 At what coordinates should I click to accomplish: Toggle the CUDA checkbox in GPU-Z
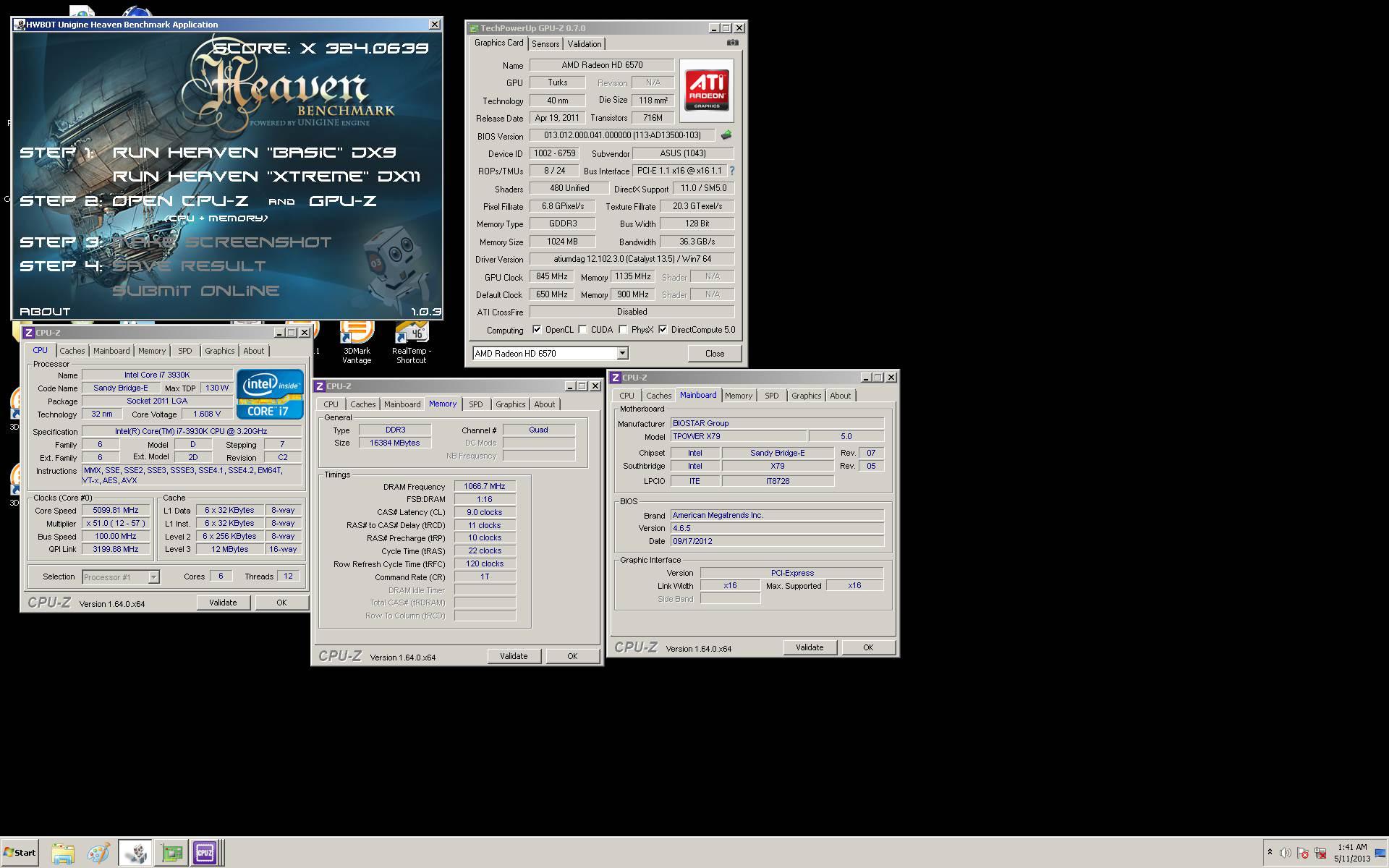582,330
